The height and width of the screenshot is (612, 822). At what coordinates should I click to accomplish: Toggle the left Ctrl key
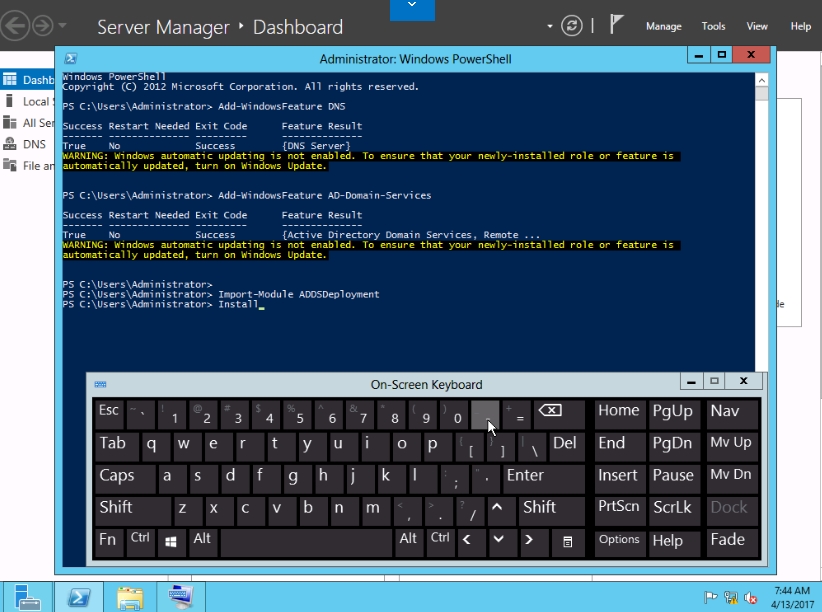pos(140,542)
